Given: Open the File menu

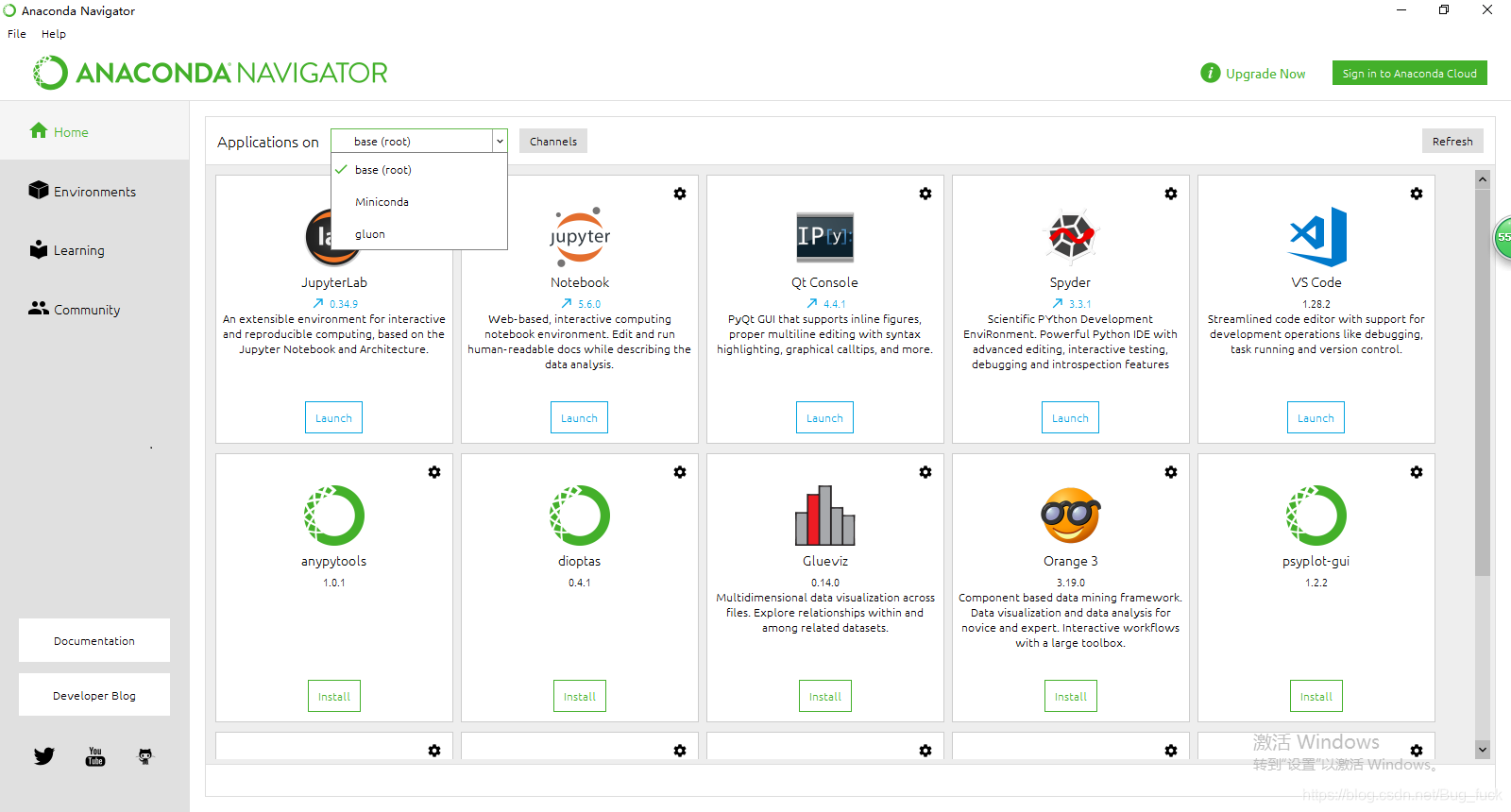Looking at the screenshot, I should pyautogui.click(x=17, y=34).
